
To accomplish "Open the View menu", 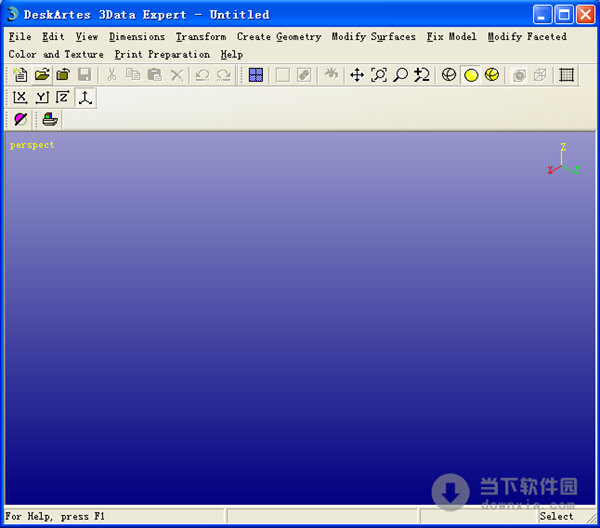I will pyautogui.click(x=86, y=37).
